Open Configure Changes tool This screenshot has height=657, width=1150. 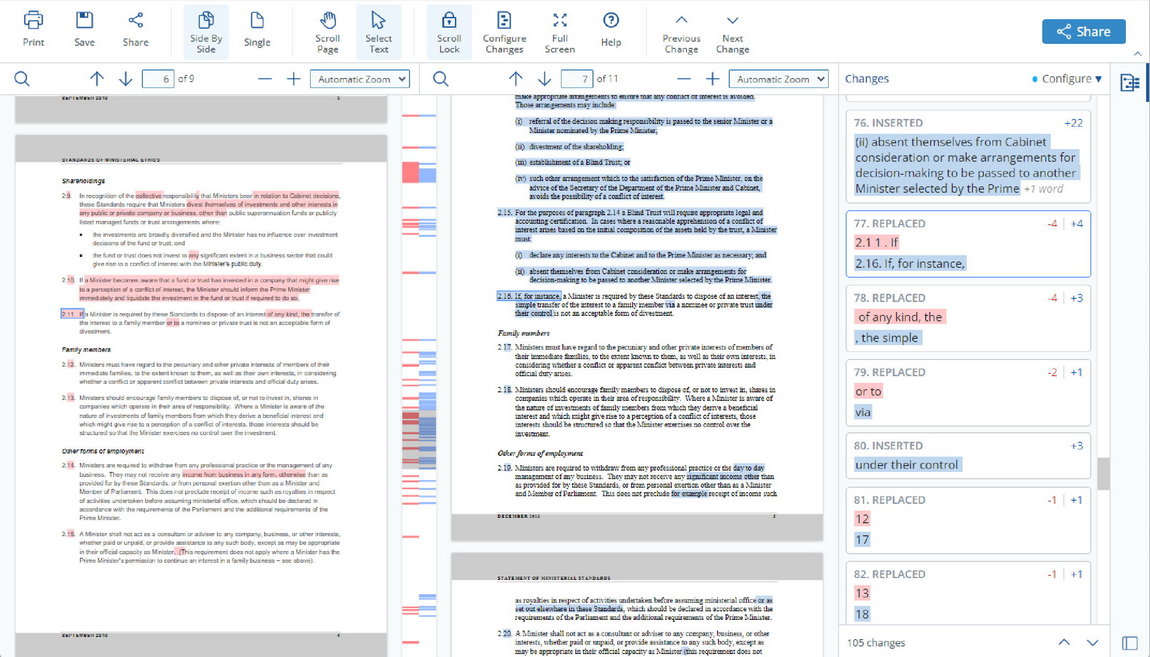(x=504, y=30)
